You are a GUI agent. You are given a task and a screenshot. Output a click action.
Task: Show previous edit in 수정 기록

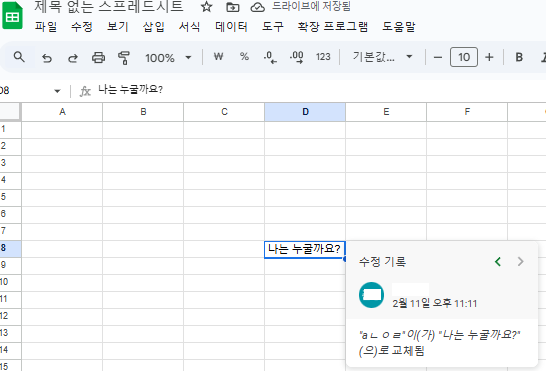pyautogui.click(x=498, y=261)
